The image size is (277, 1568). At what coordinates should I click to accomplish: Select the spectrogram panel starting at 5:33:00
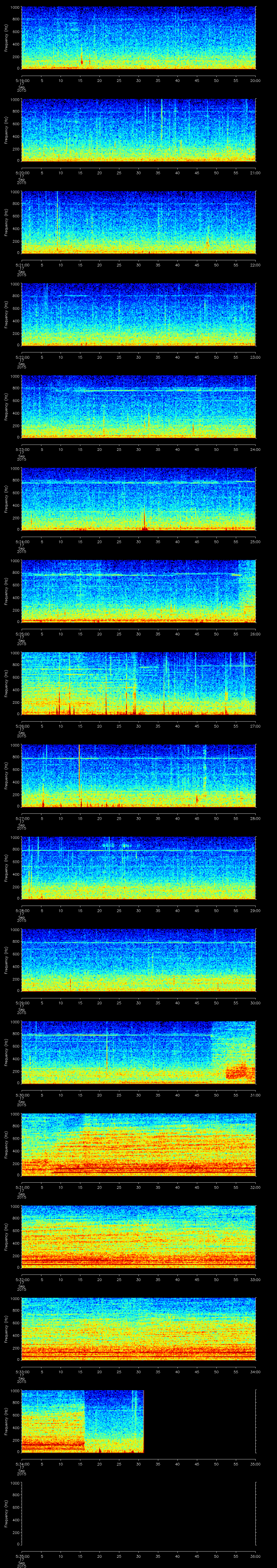pos(138,1329)
